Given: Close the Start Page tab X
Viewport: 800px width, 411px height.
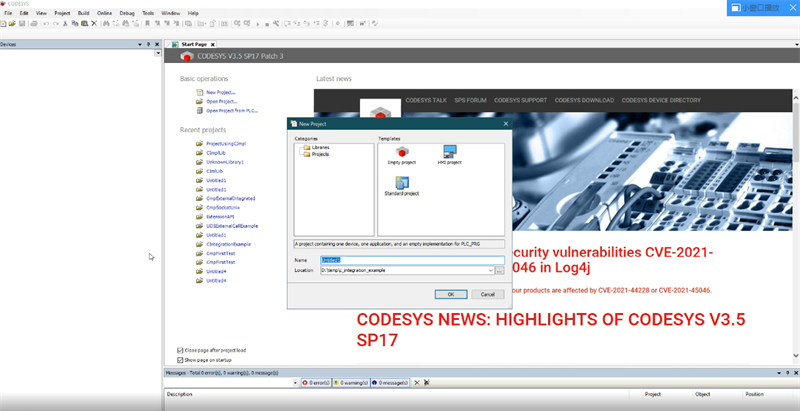Looking at the screenshot, I should coord(212,44).
